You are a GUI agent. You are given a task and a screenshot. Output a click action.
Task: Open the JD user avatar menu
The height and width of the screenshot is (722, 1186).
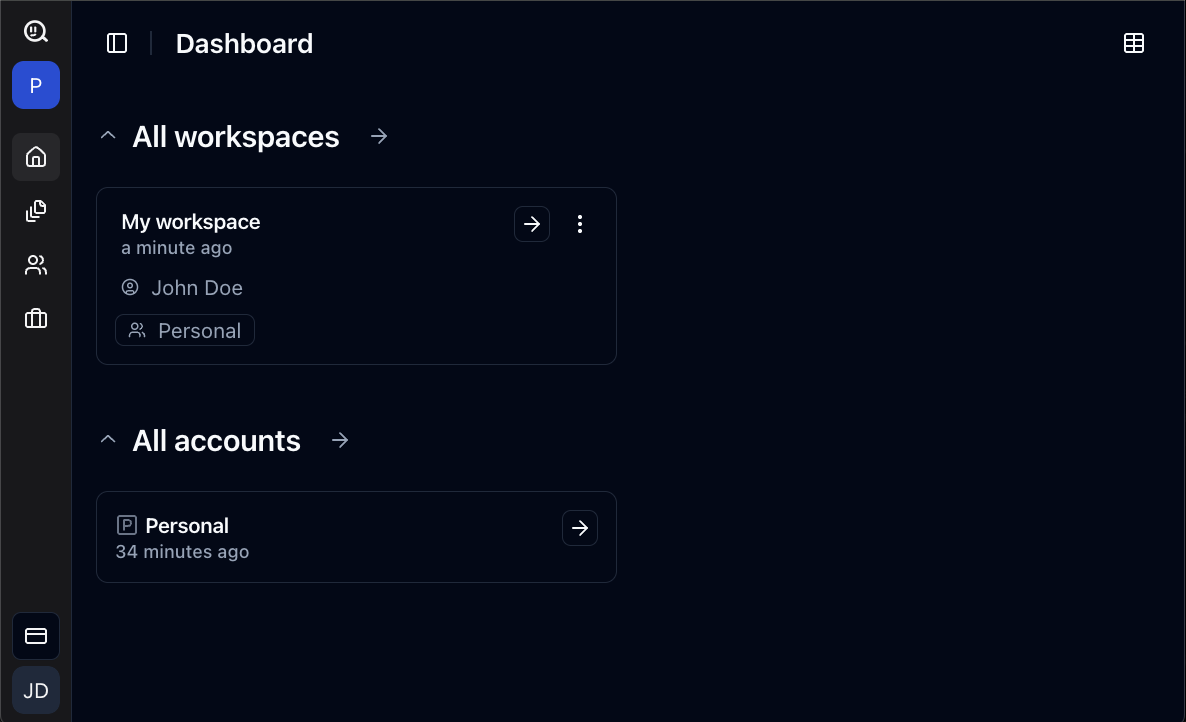click(x=36, y=691)
